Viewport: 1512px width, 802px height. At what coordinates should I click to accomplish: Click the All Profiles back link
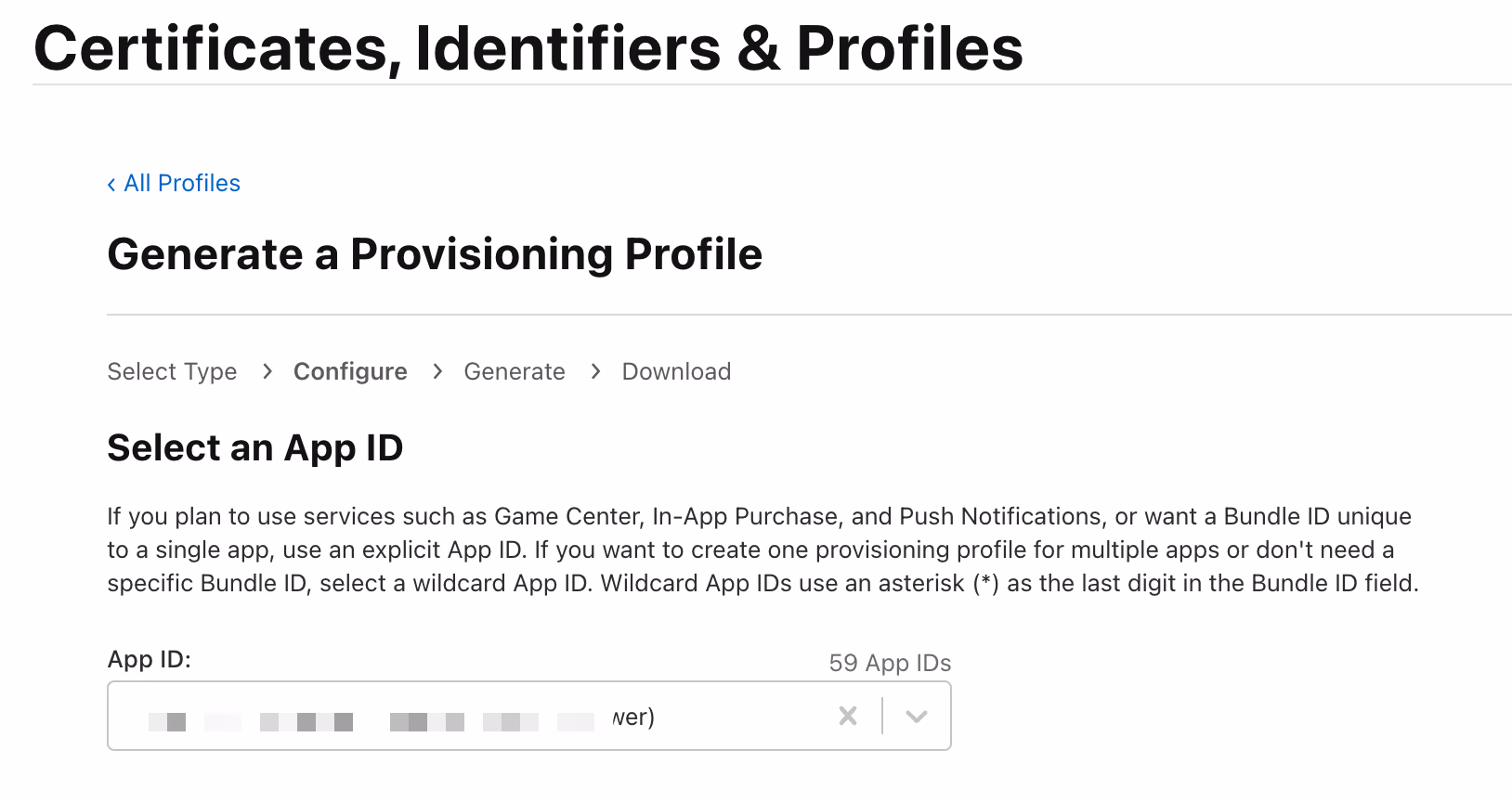point(182,184)
